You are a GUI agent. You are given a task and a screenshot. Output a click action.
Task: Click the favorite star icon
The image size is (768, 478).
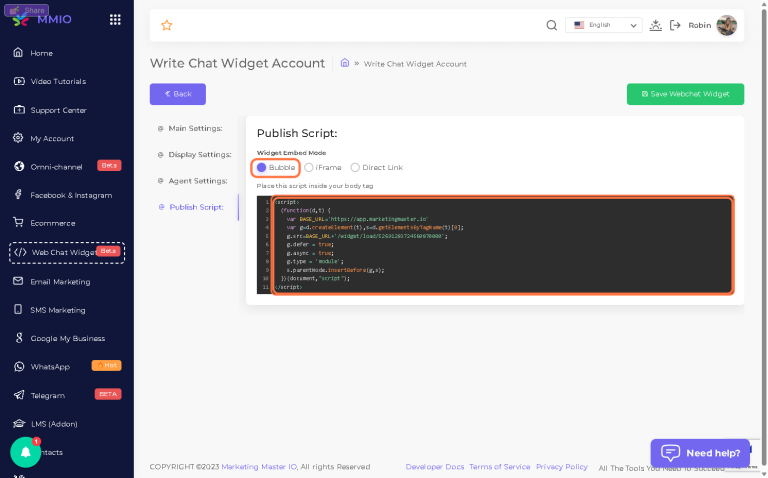tap(167, 25)
